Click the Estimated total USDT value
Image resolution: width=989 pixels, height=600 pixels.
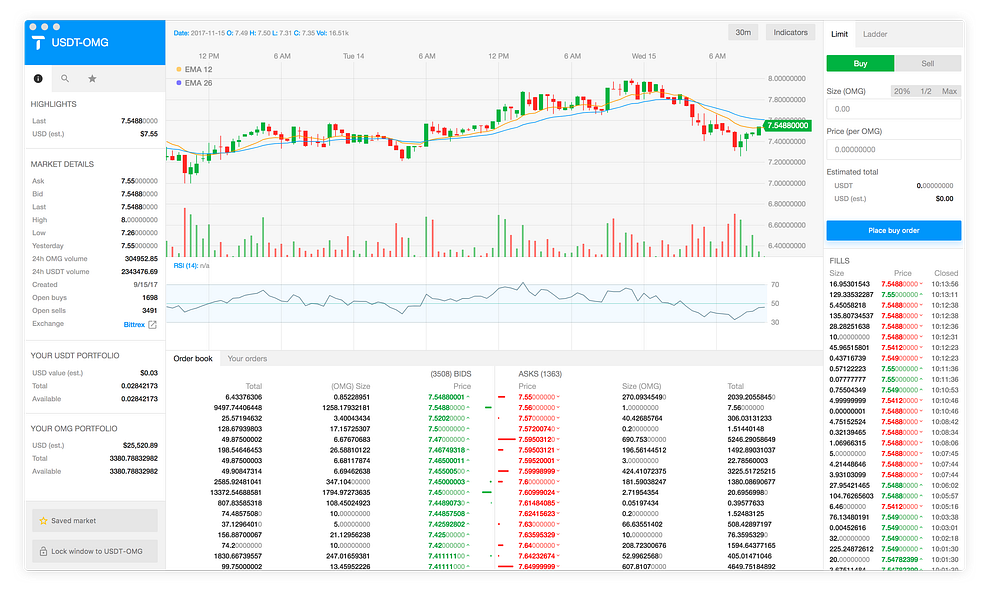tap(935, 186)
